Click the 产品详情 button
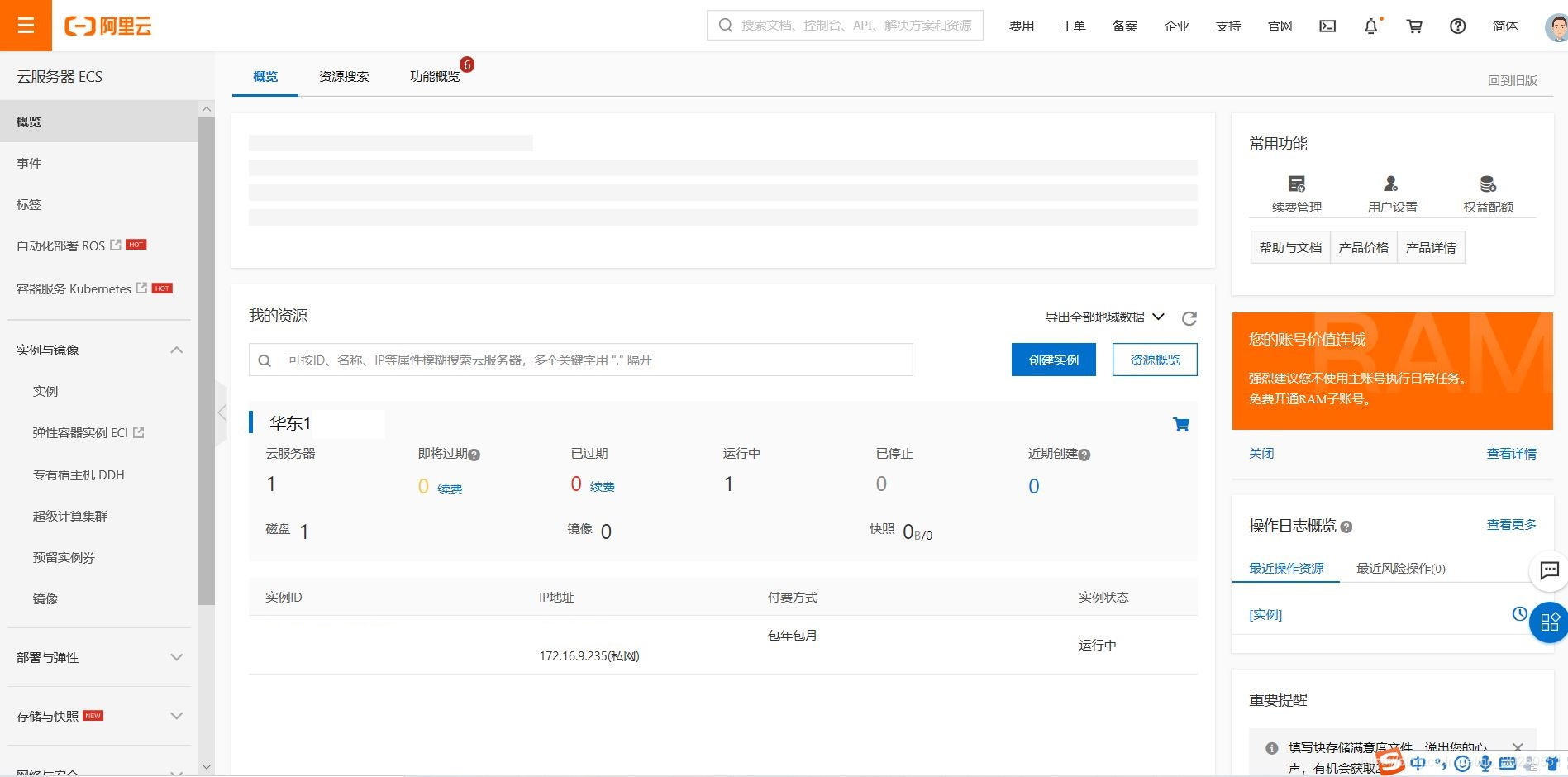1568x777 pixels. (1431, 247)
